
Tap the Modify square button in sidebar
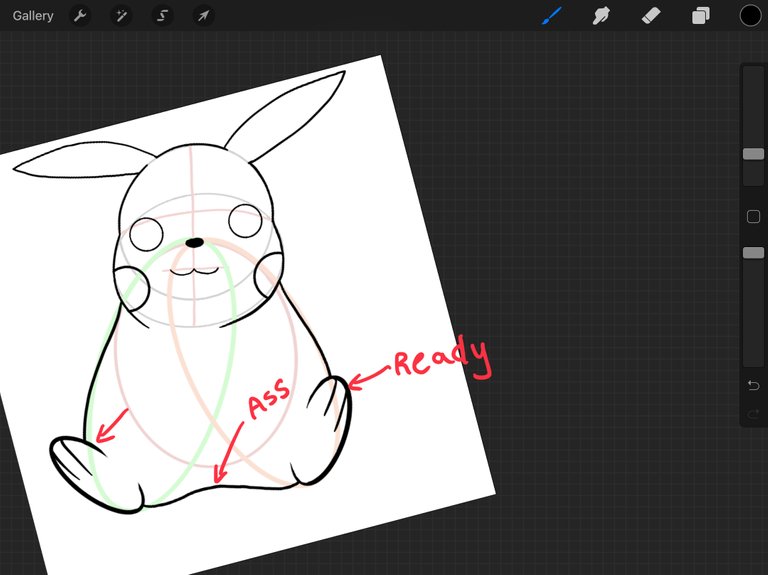coord(753,216)
